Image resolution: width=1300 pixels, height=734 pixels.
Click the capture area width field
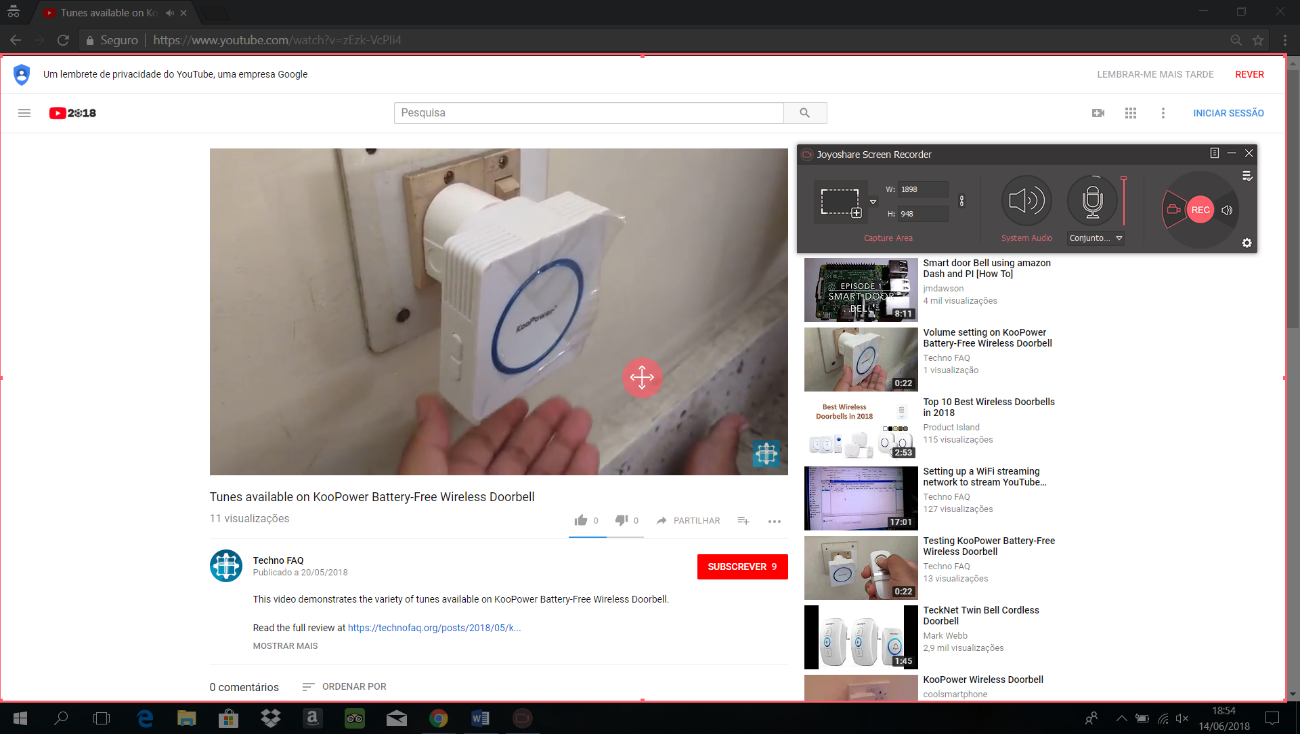click(921, 189)
